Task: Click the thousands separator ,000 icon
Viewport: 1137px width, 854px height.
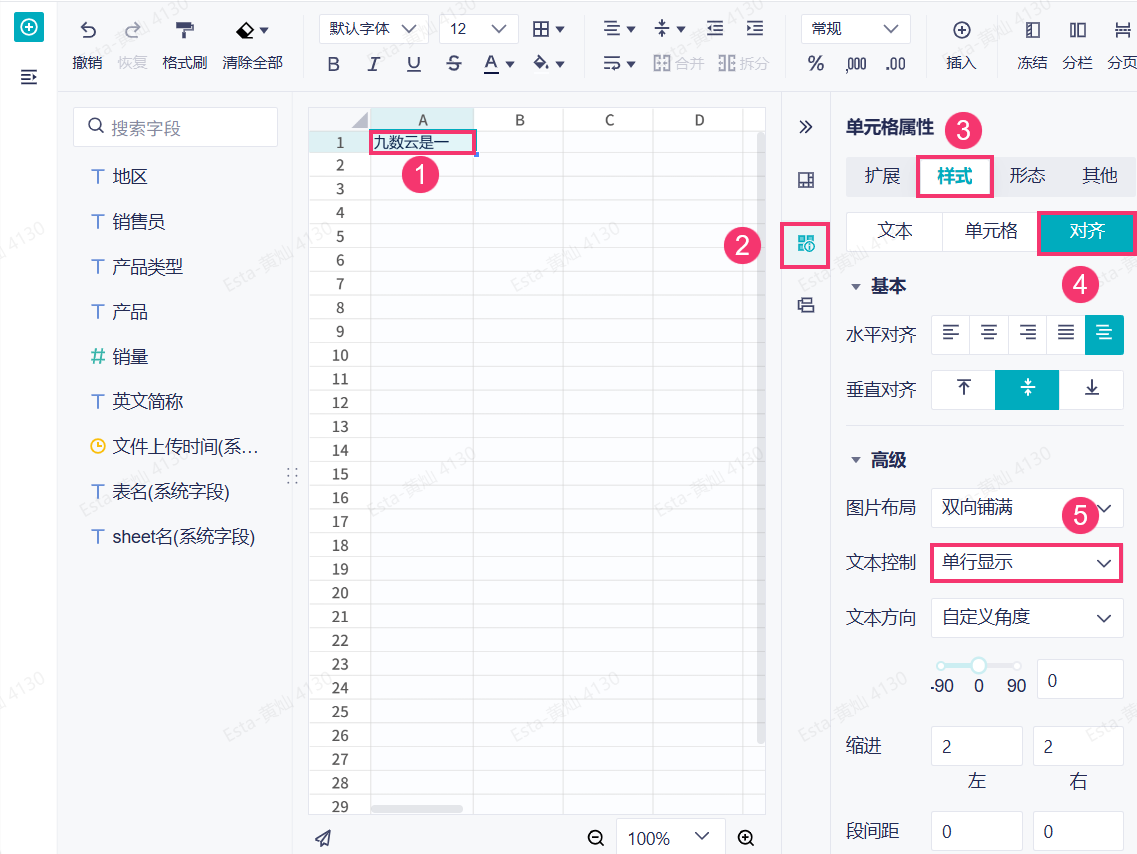Action: (x=856, y=64)
